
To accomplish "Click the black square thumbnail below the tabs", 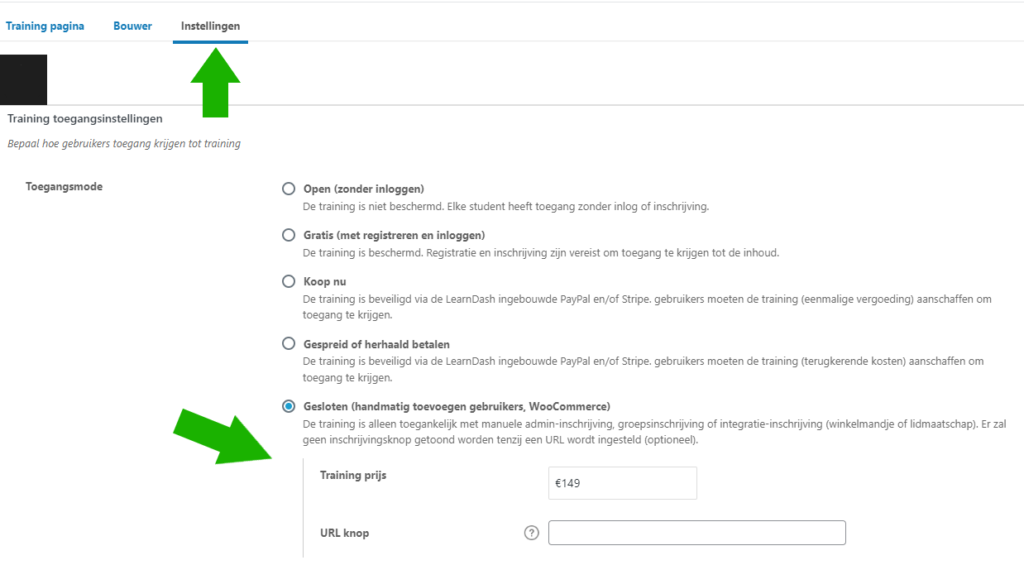I will pos(24,80).
